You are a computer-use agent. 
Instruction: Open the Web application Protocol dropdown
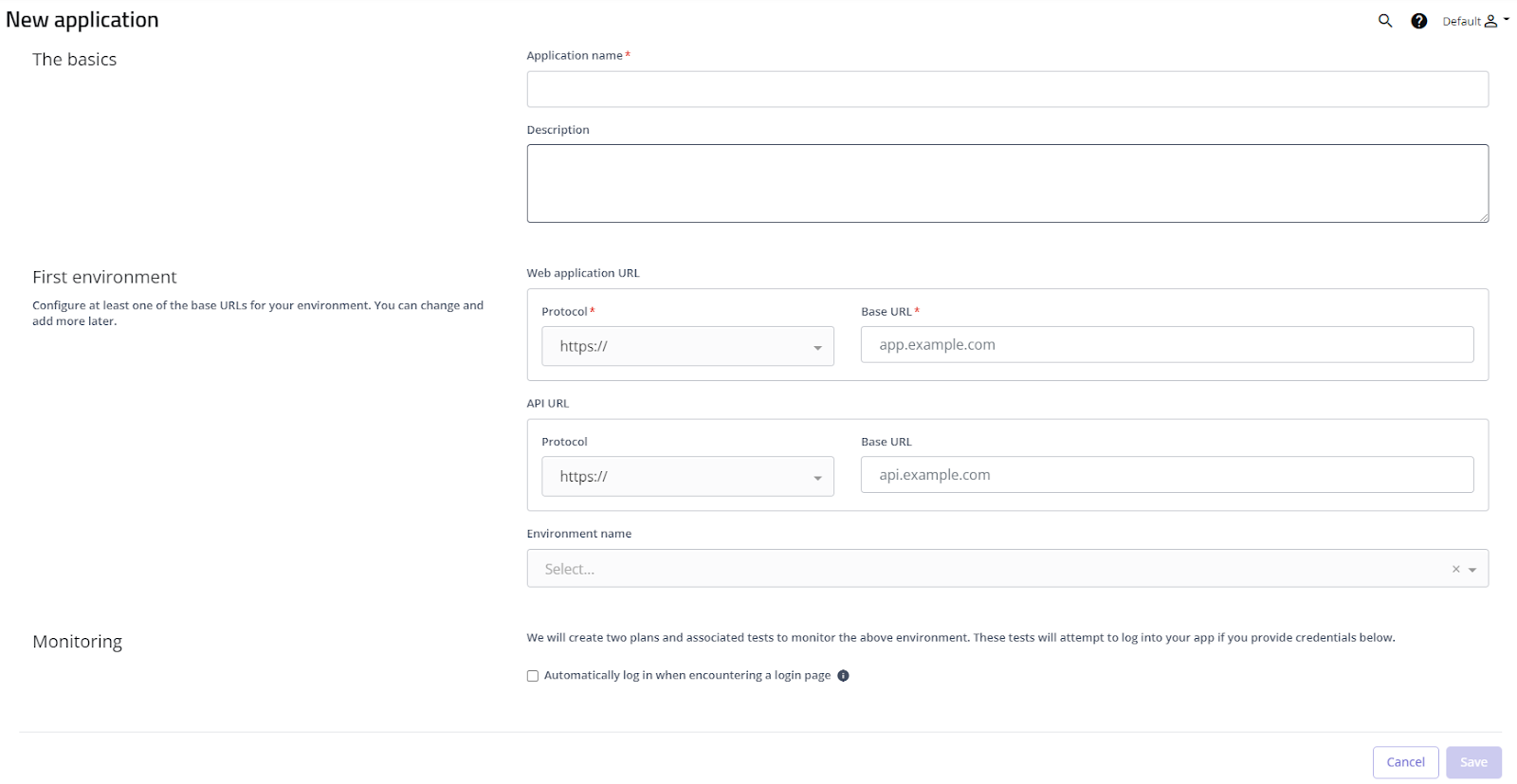pyautogui.click(x=687, y=346)
